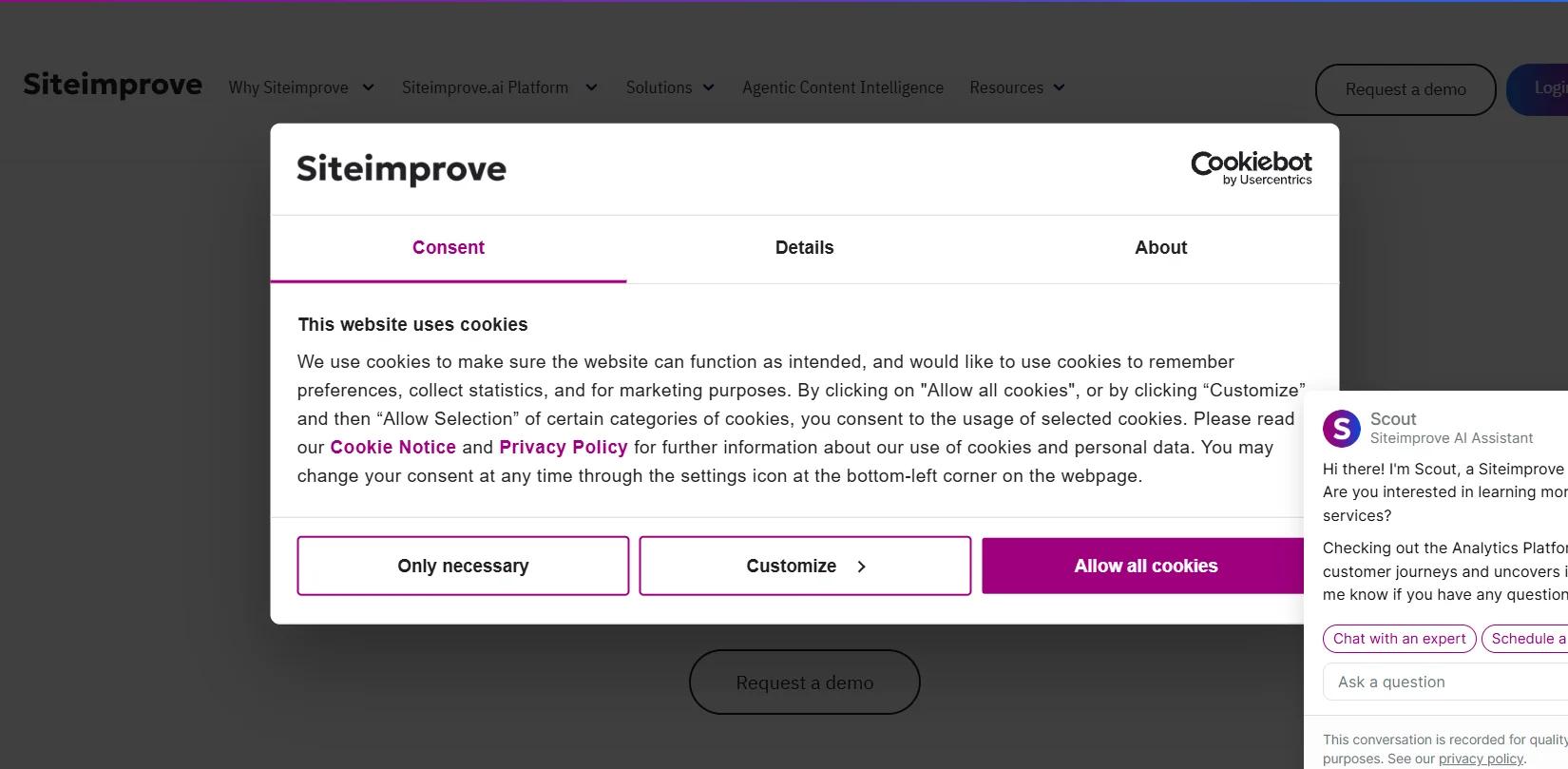The image size is (1568, 769).
Task: Click the Request a demo button on the page
Action: (x=805, y=682)
